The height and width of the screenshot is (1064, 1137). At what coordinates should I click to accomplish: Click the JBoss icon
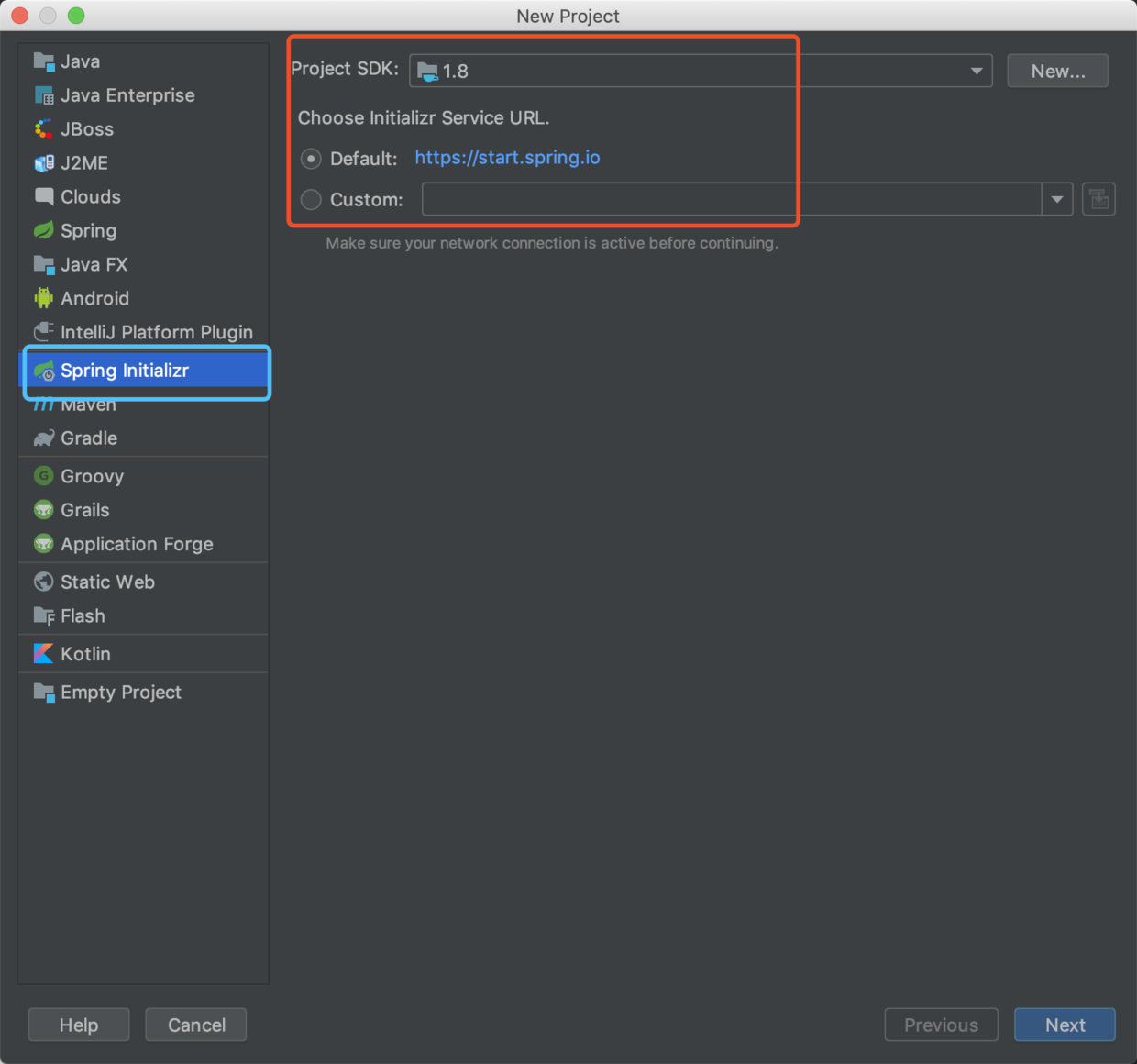tap(43, 129)
